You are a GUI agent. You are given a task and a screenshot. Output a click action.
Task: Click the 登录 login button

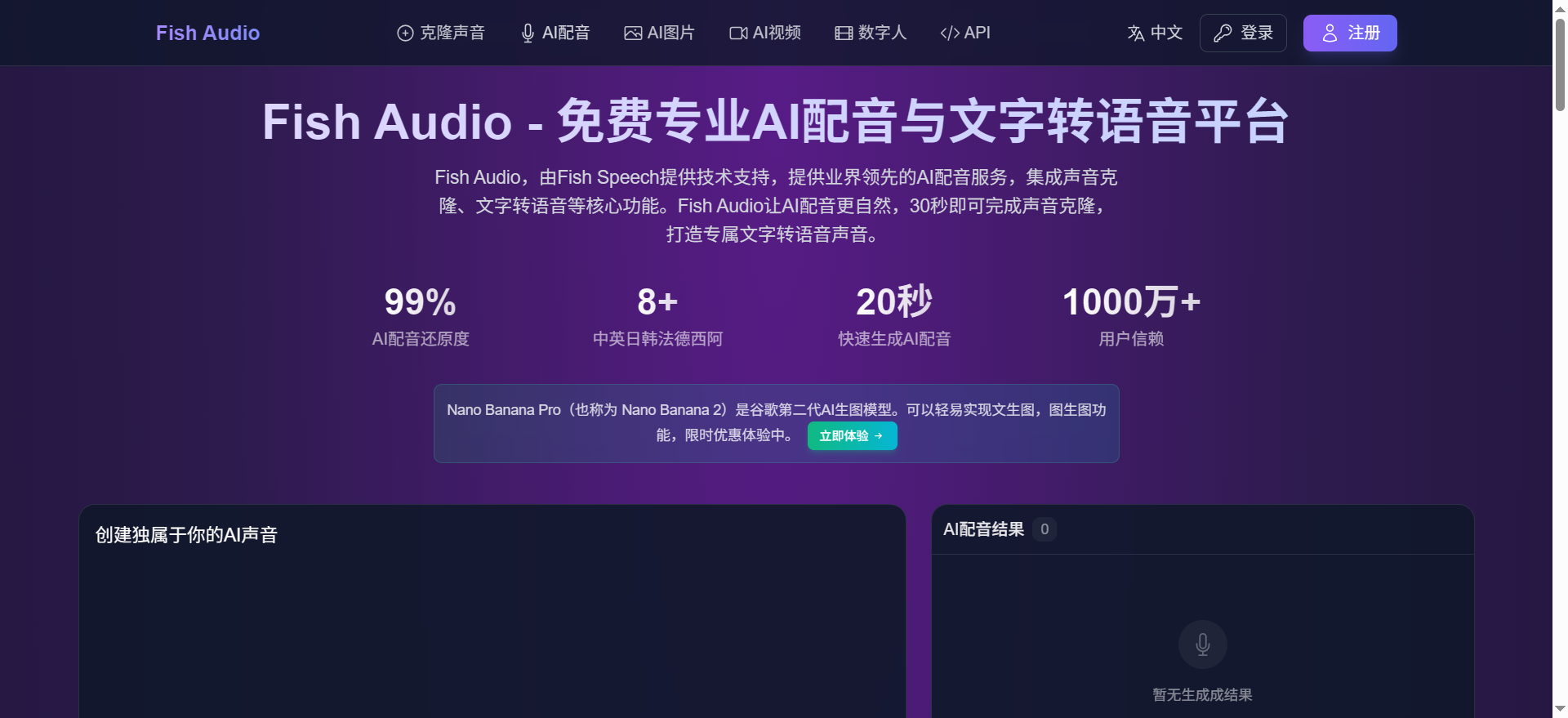pyautogui.click(x=1243, y=33)
